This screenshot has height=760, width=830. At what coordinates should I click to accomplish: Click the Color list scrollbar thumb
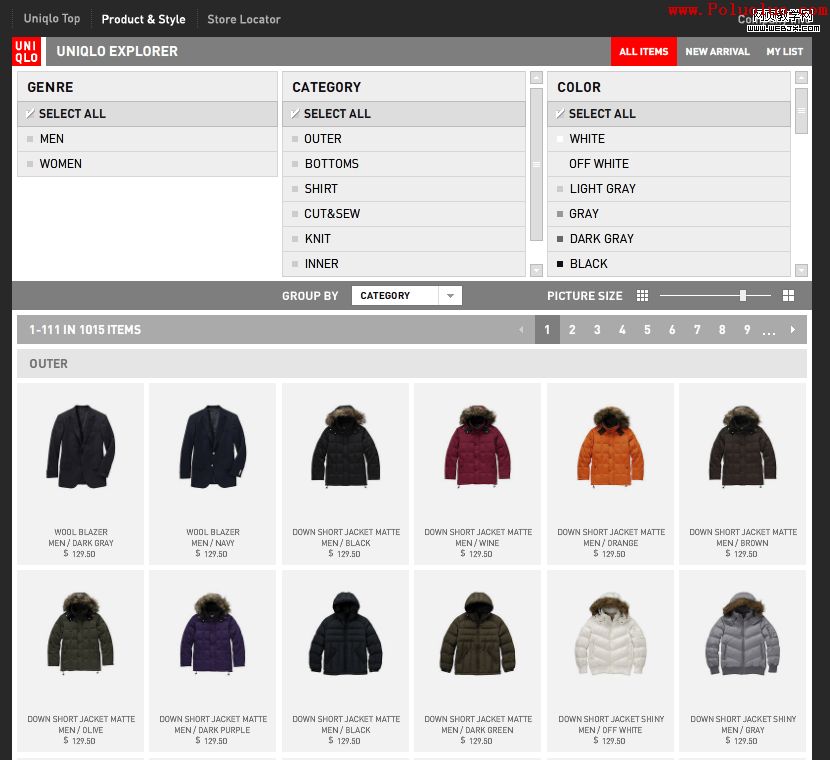[x=801, y=111]
